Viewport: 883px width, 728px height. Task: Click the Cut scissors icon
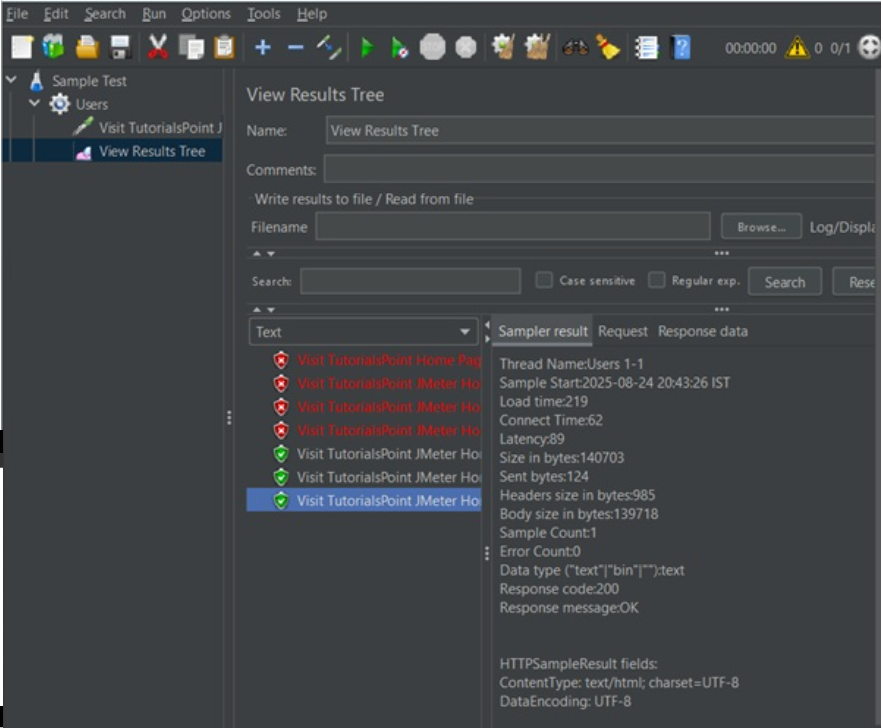coord(158,47)
